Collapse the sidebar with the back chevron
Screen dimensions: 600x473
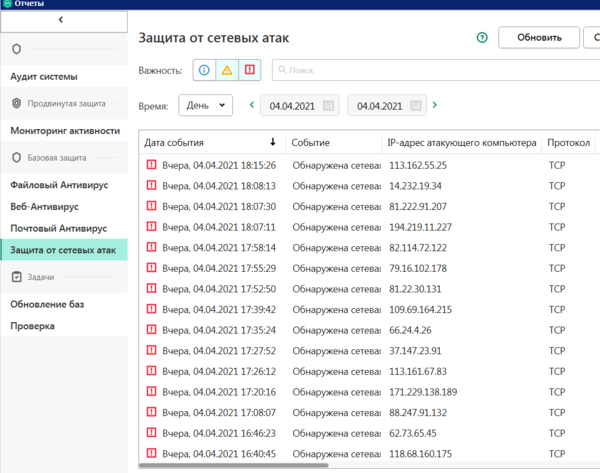(62, 20)
